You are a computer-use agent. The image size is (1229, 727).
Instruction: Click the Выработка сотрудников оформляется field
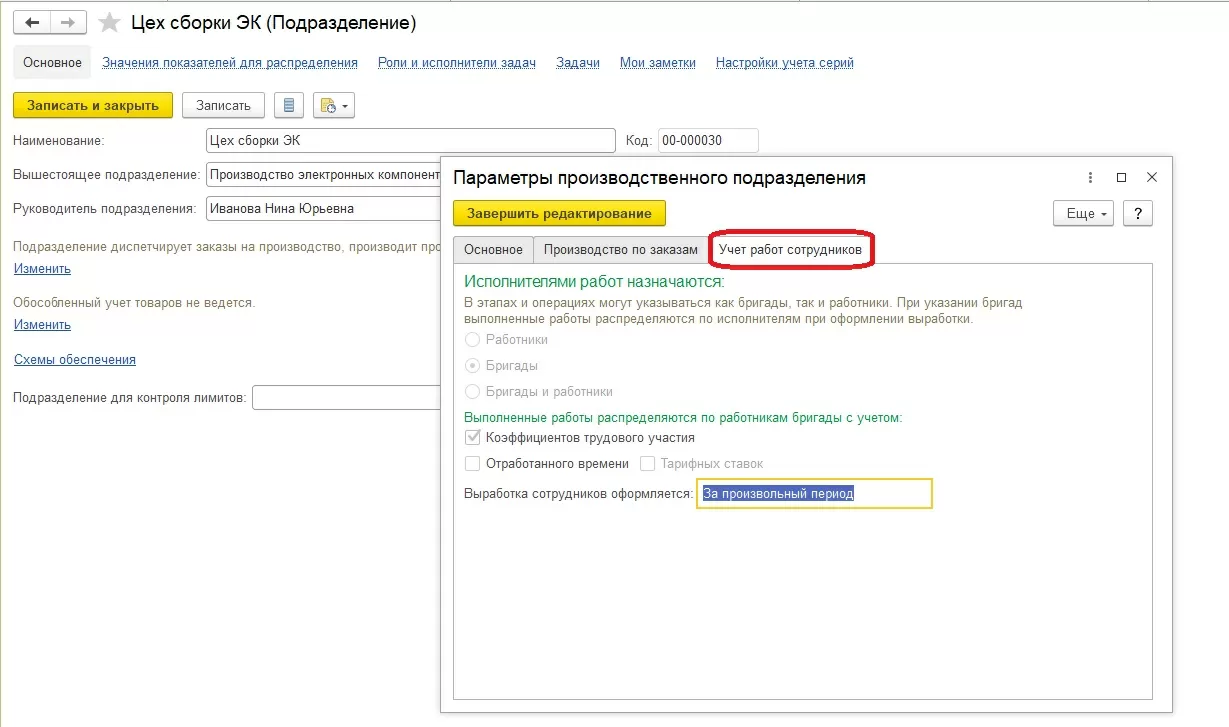815,494
